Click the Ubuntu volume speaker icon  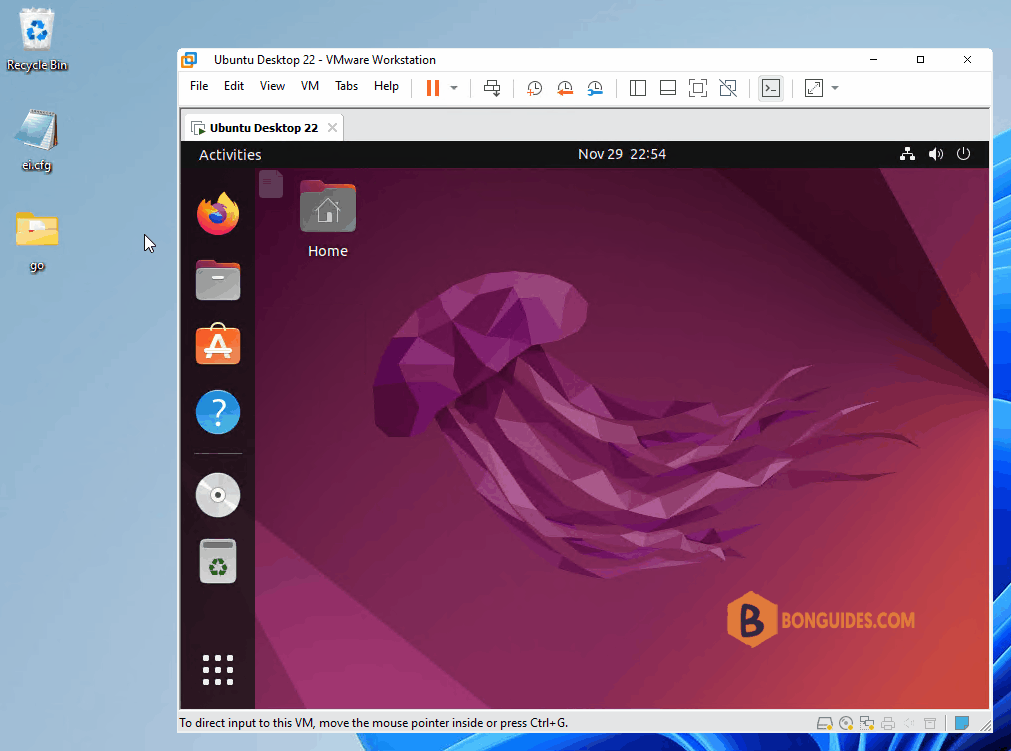click(936, 154)
